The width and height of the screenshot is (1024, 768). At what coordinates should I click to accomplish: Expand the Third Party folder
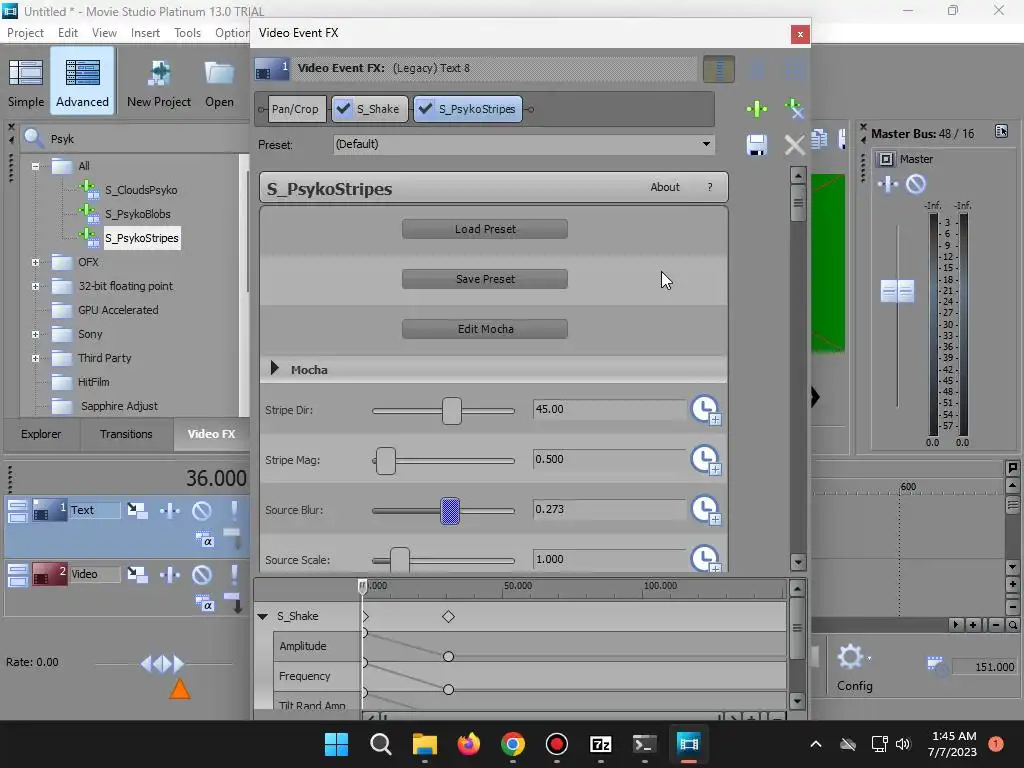pyautogui.click(x=35, y=358)
